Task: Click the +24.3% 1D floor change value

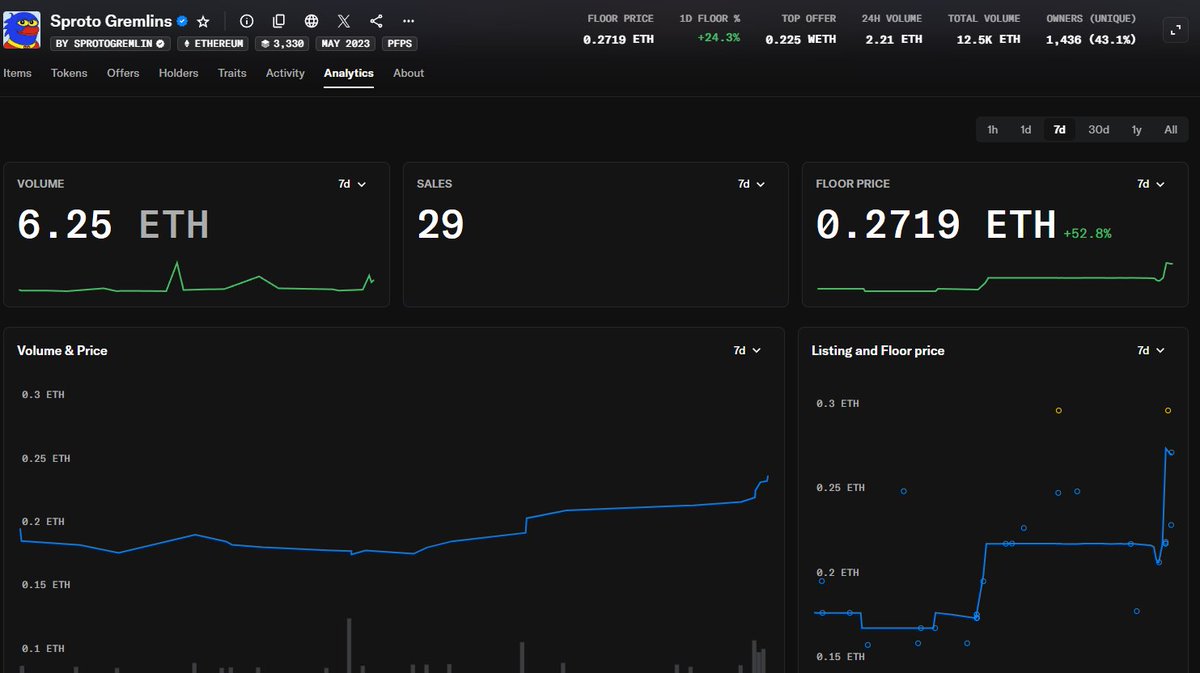Action: tap(719, 38)
